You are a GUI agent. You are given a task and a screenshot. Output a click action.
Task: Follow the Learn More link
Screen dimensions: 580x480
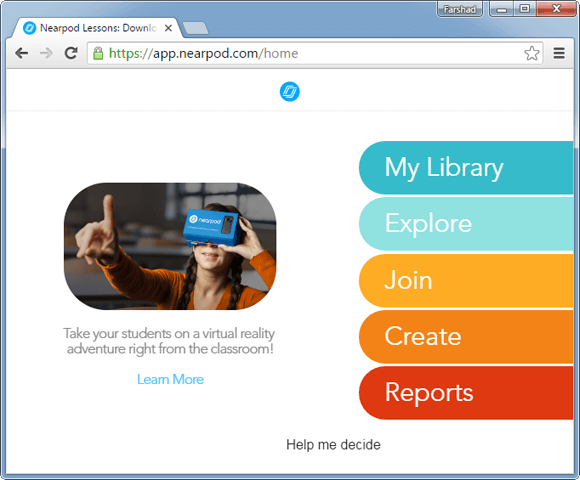click(x=170, y=379)
